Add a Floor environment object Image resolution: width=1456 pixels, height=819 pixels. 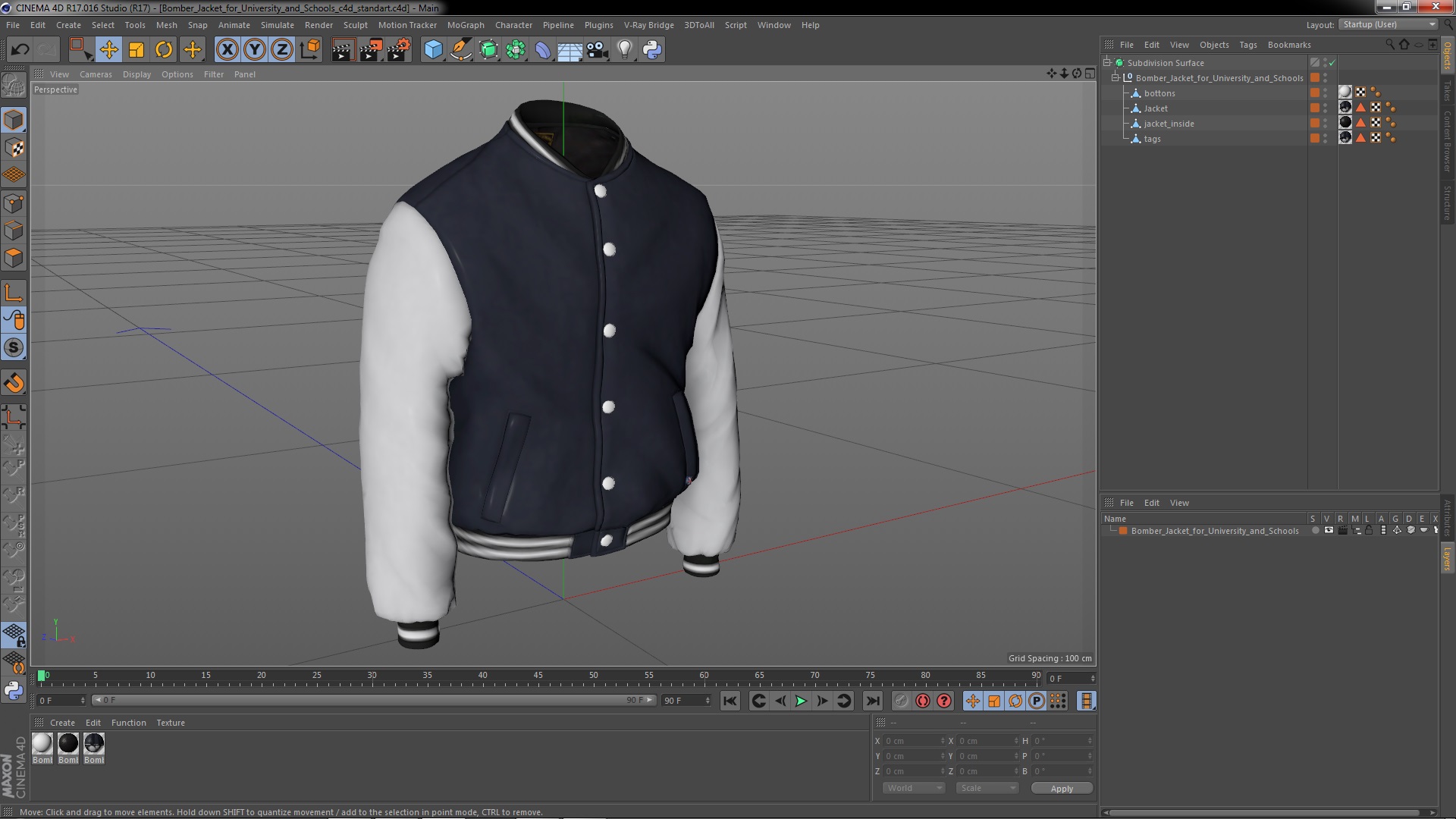coord(570,50)
